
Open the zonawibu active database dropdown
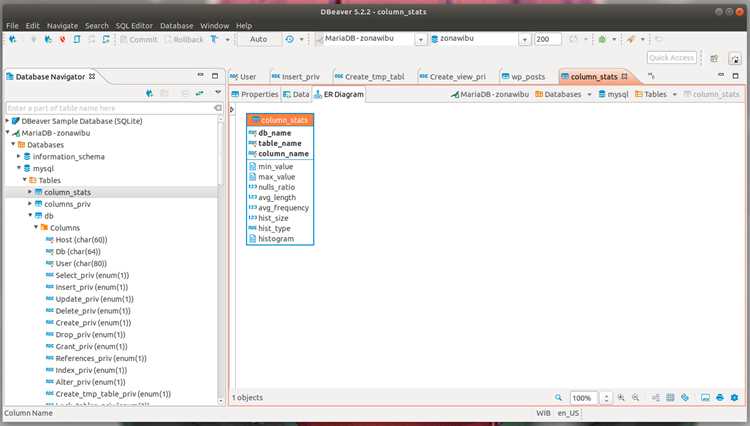(525, 40)
